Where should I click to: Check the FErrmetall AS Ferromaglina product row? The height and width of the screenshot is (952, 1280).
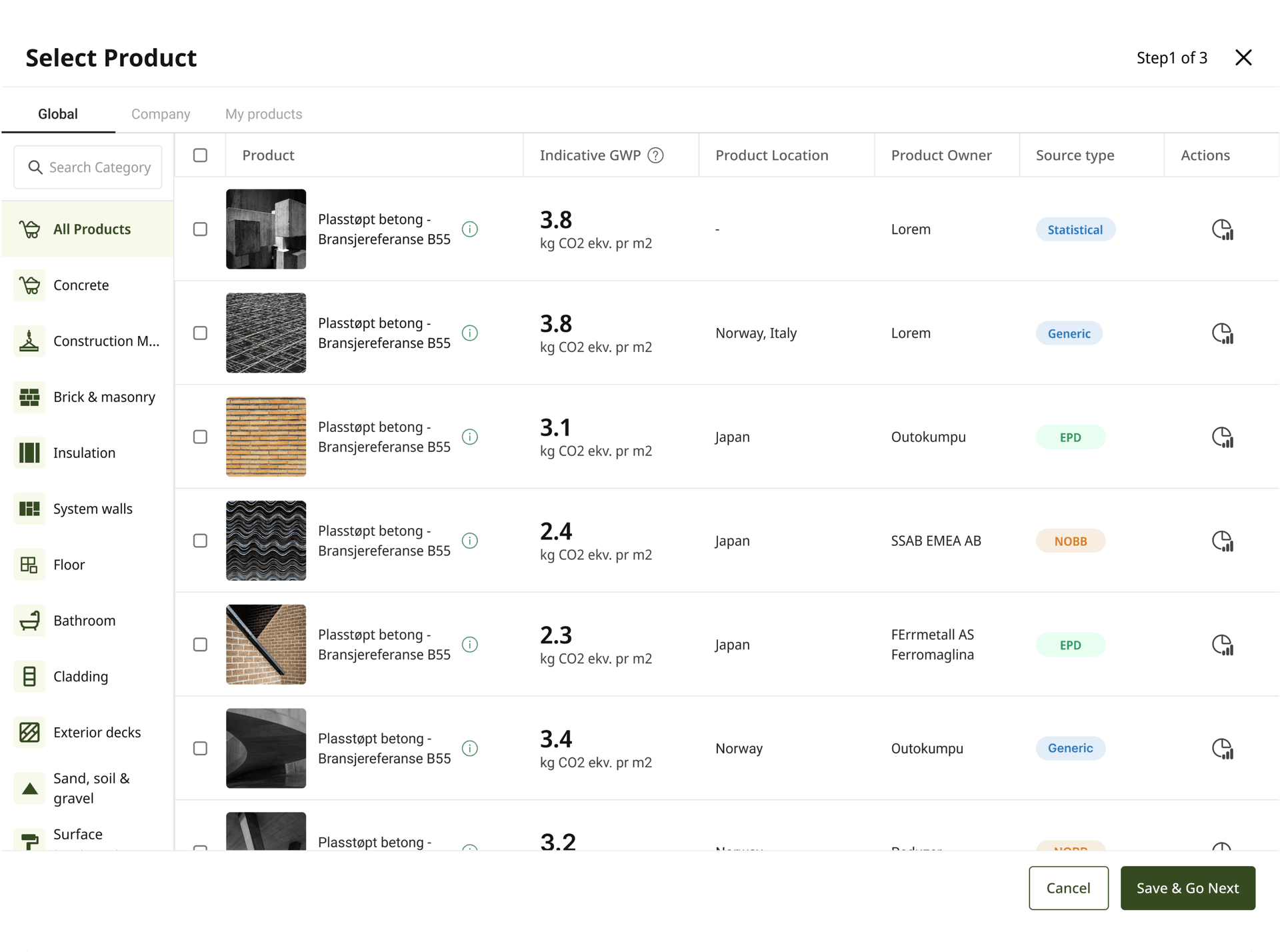(200, 645)
